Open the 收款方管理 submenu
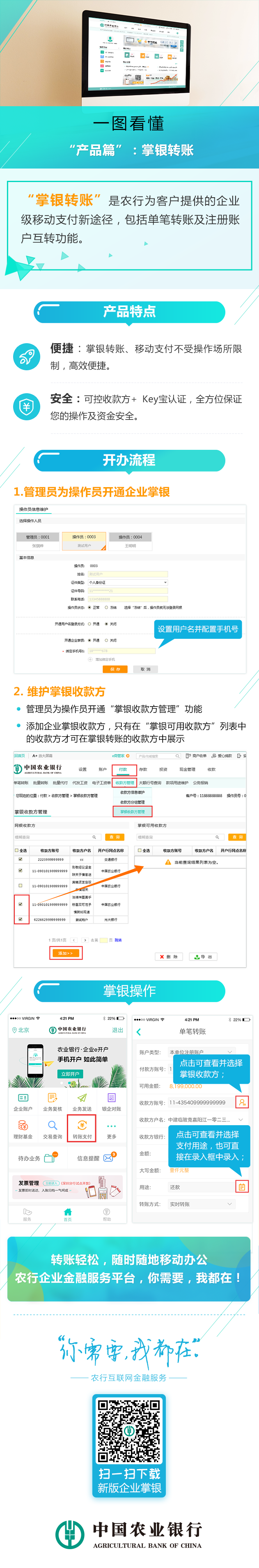This screenshot has height=1568, width=259. point(124,783)
